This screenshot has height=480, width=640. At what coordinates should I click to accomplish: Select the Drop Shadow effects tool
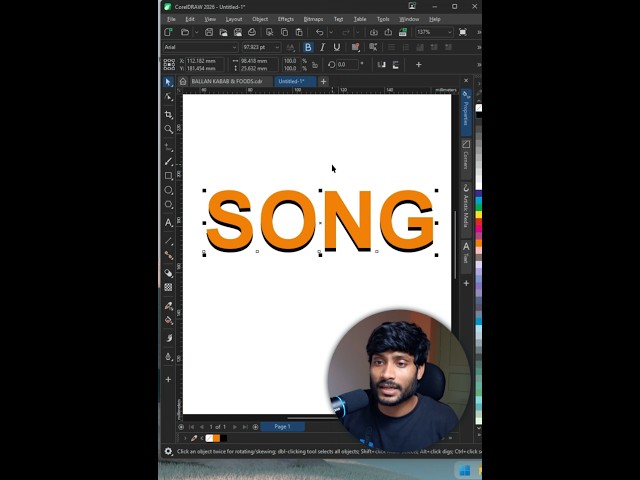point(168,273)
